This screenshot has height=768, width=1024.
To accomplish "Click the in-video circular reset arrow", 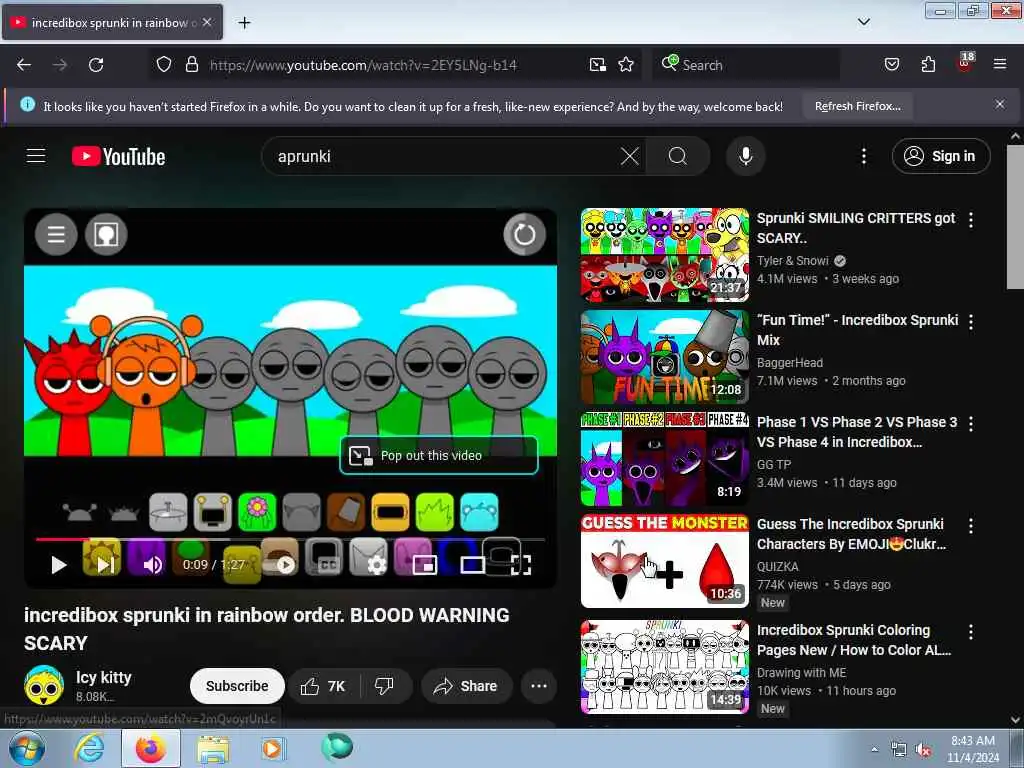I will 524,234.
